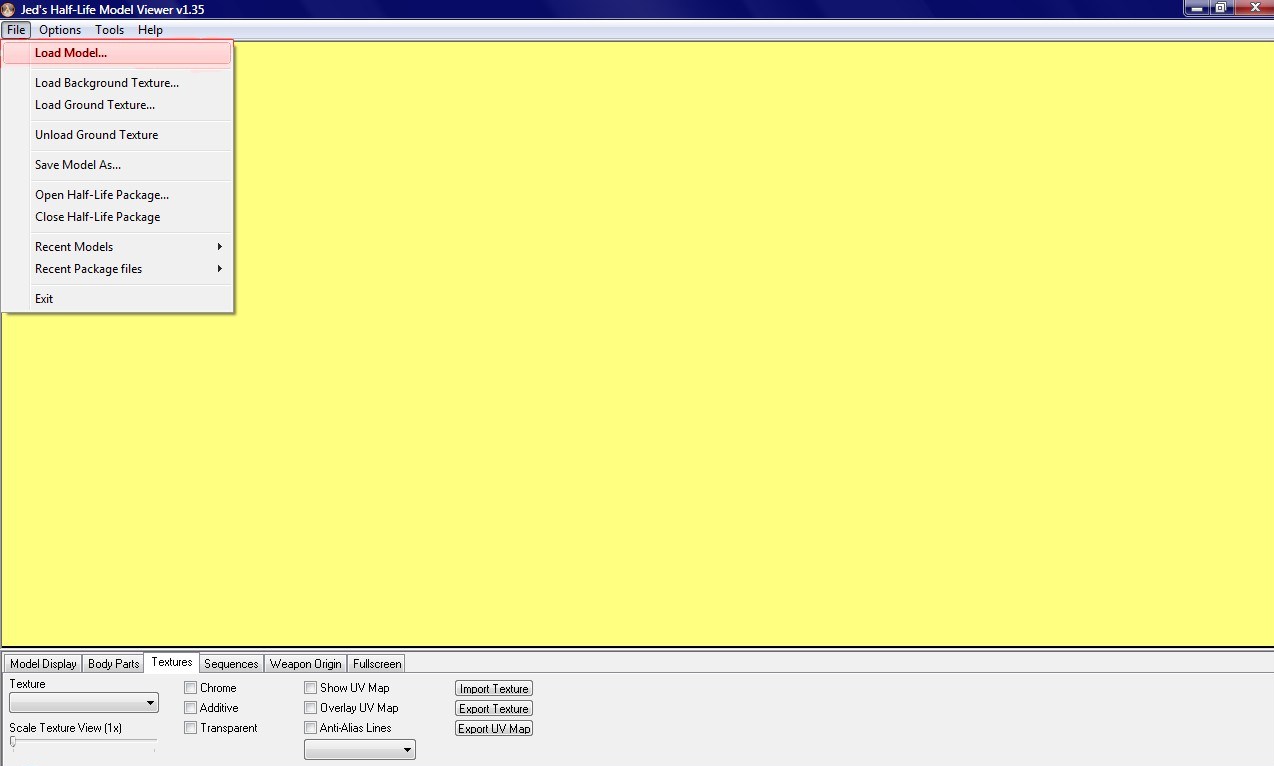The width and height of the screenshot is (1274, 766).
Task: Switch to the Sequences tab
Action: click(231, 664)
